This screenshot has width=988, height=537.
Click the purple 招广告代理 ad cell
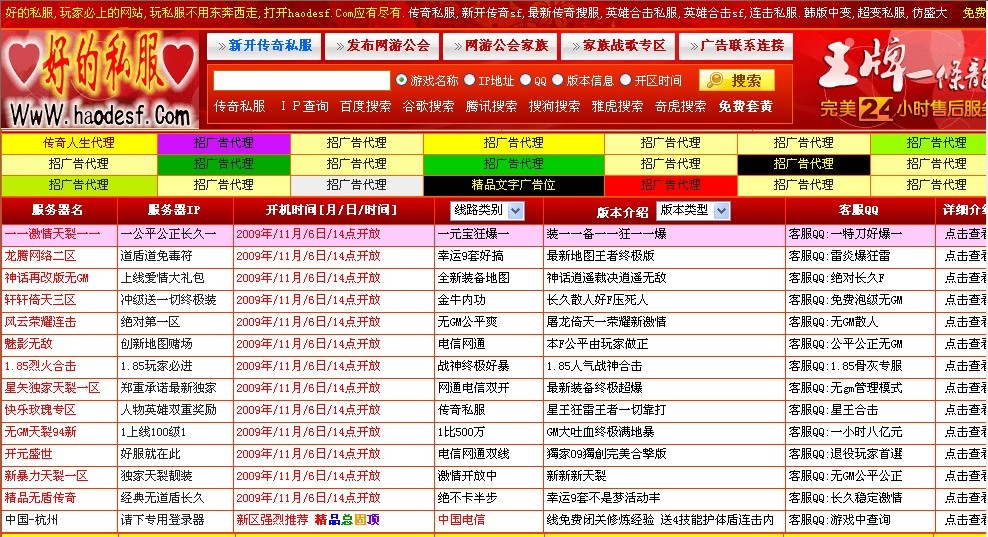(223, 143)
